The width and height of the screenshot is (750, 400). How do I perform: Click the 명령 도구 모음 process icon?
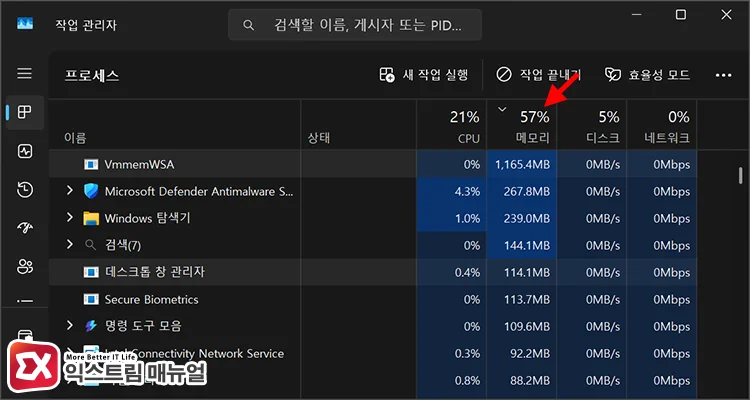(x=91, y=326)
